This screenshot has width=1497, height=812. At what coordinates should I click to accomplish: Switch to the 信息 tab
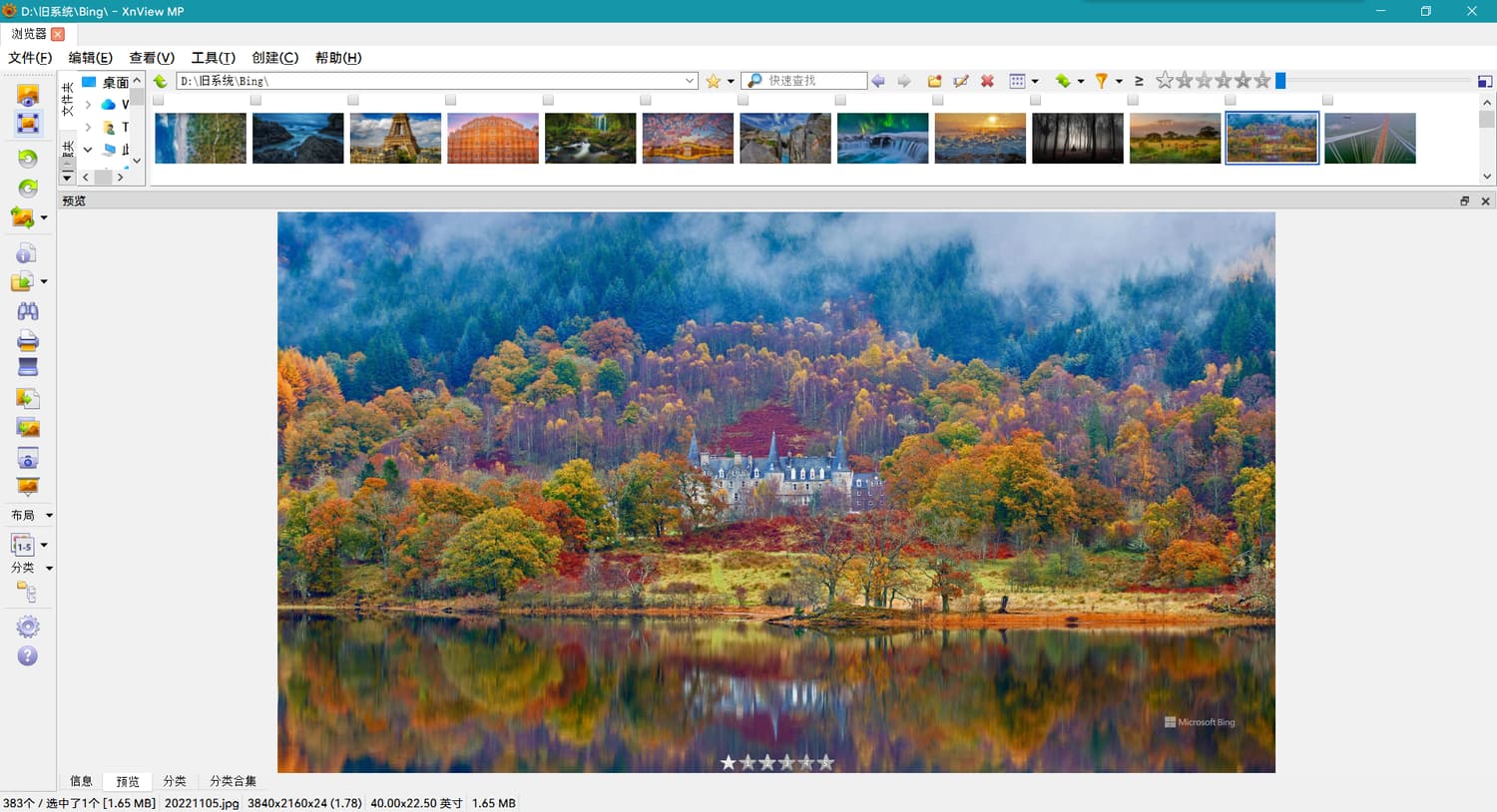81,781
